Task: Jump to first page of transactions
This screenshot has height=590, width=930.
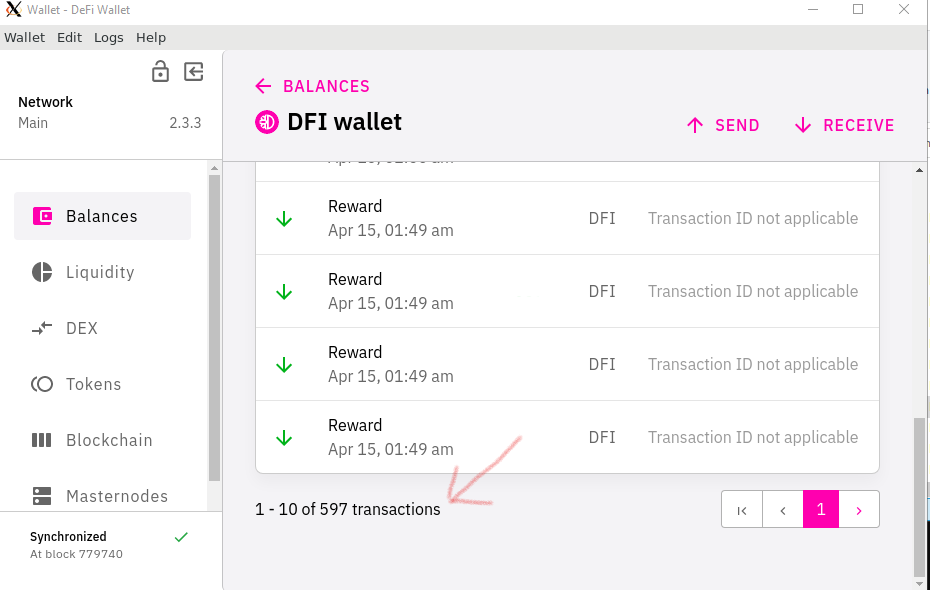Action: tap(742, 509)
